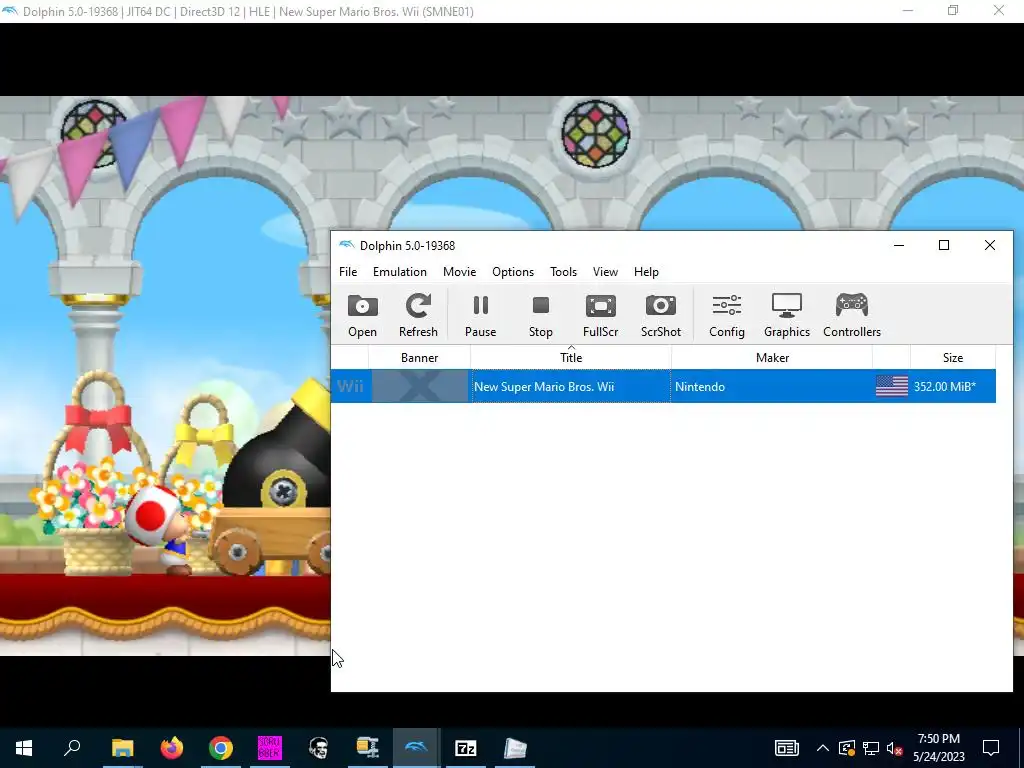Open Graphics settings
The image size is (1024, 768).
pos(787,316)
